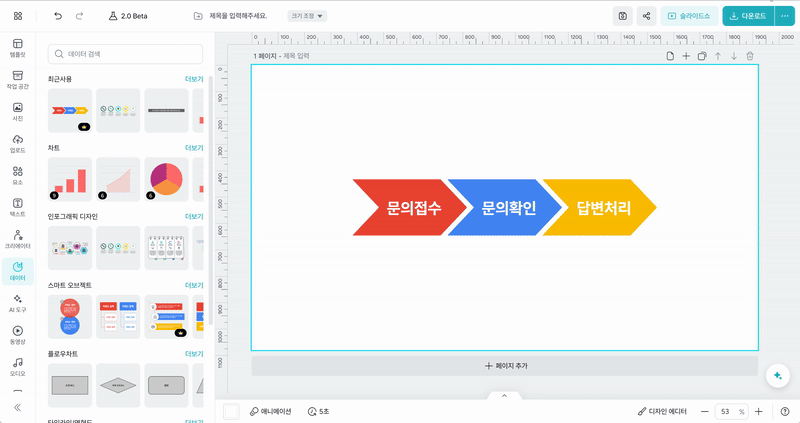
Task: Click the 데이터 검색 search field
Action: click(x=125, y=54)
